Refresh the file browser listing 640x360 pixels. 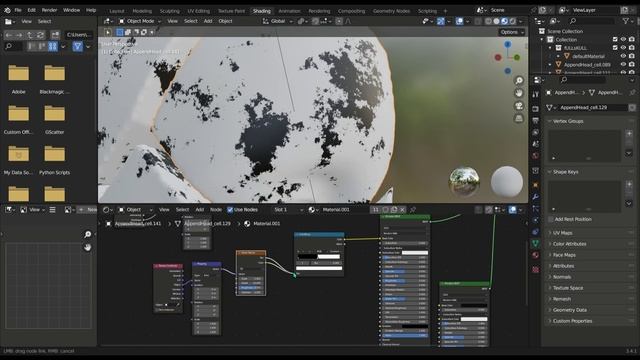[40, 35]
